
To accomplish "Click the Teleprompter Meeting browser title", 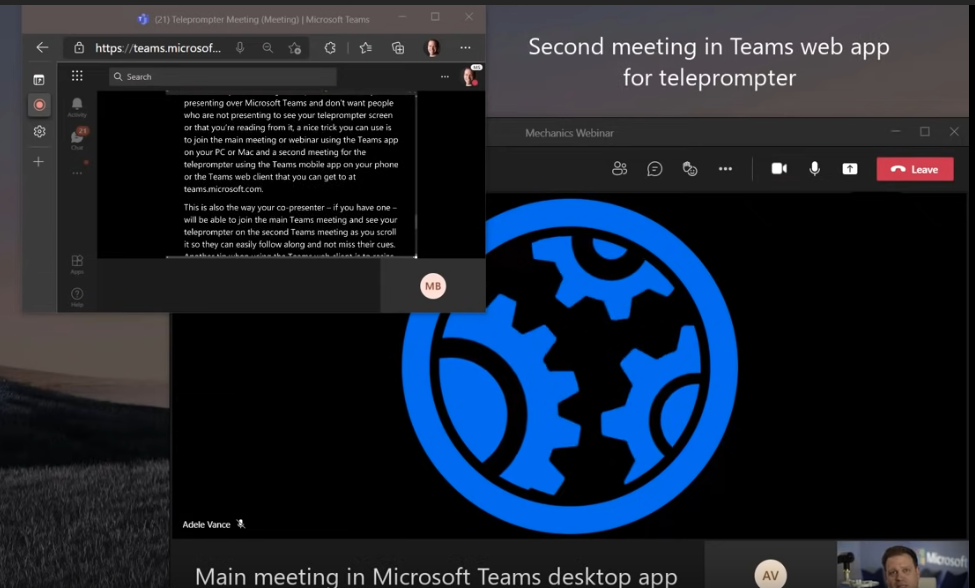I will (262, 19).
